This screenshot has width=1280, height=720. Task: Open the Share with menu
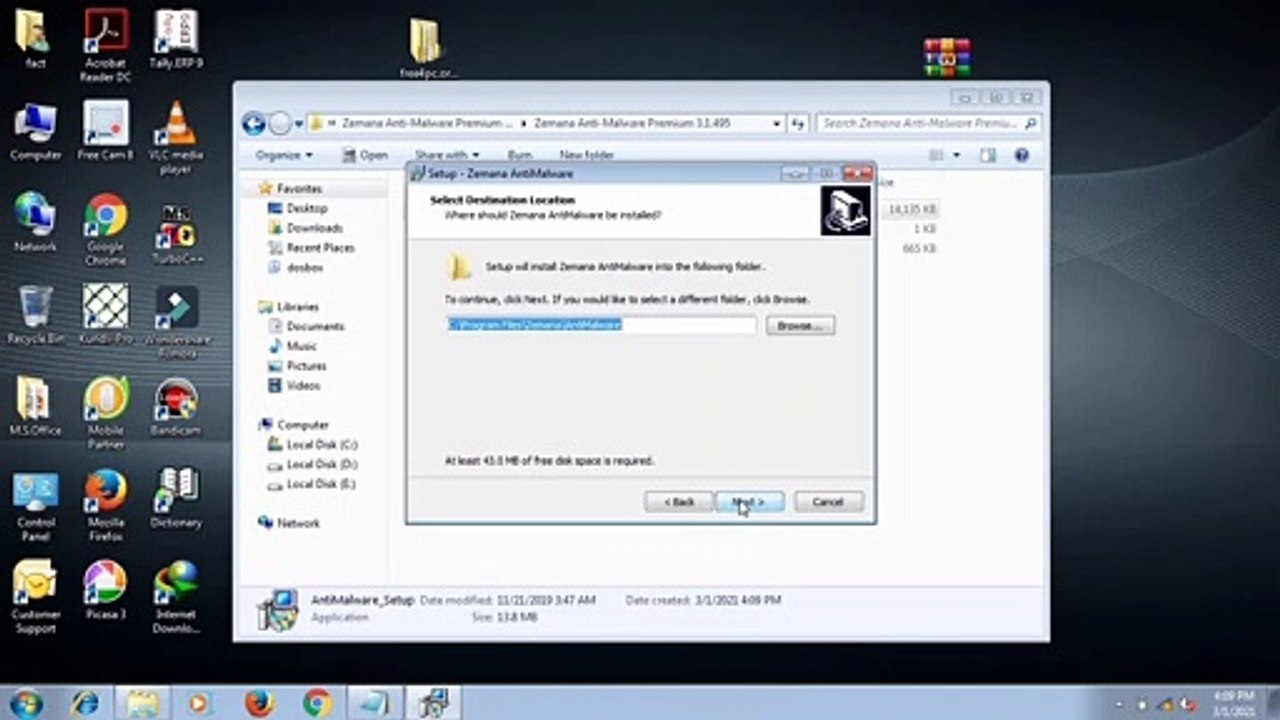click(447, 155)
